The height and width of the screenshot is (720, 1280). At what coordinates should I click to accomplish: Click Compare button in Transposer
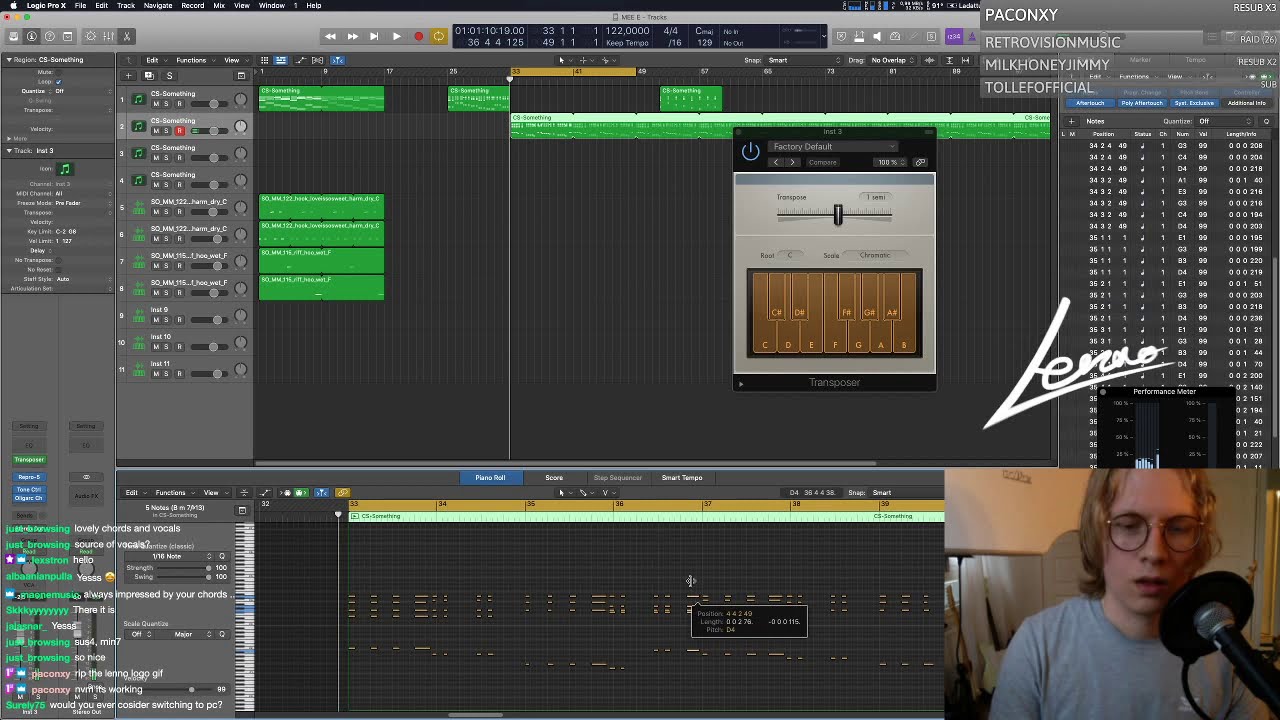tap(822, 162)
